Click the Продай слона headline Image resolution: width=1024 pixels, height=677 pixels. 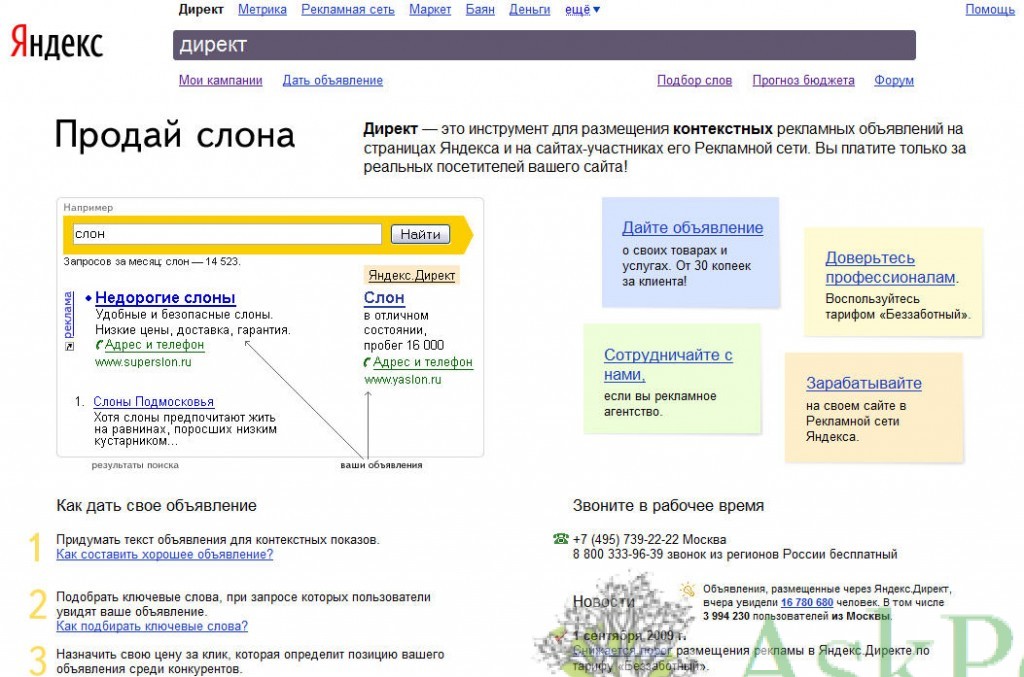[175, 135]
